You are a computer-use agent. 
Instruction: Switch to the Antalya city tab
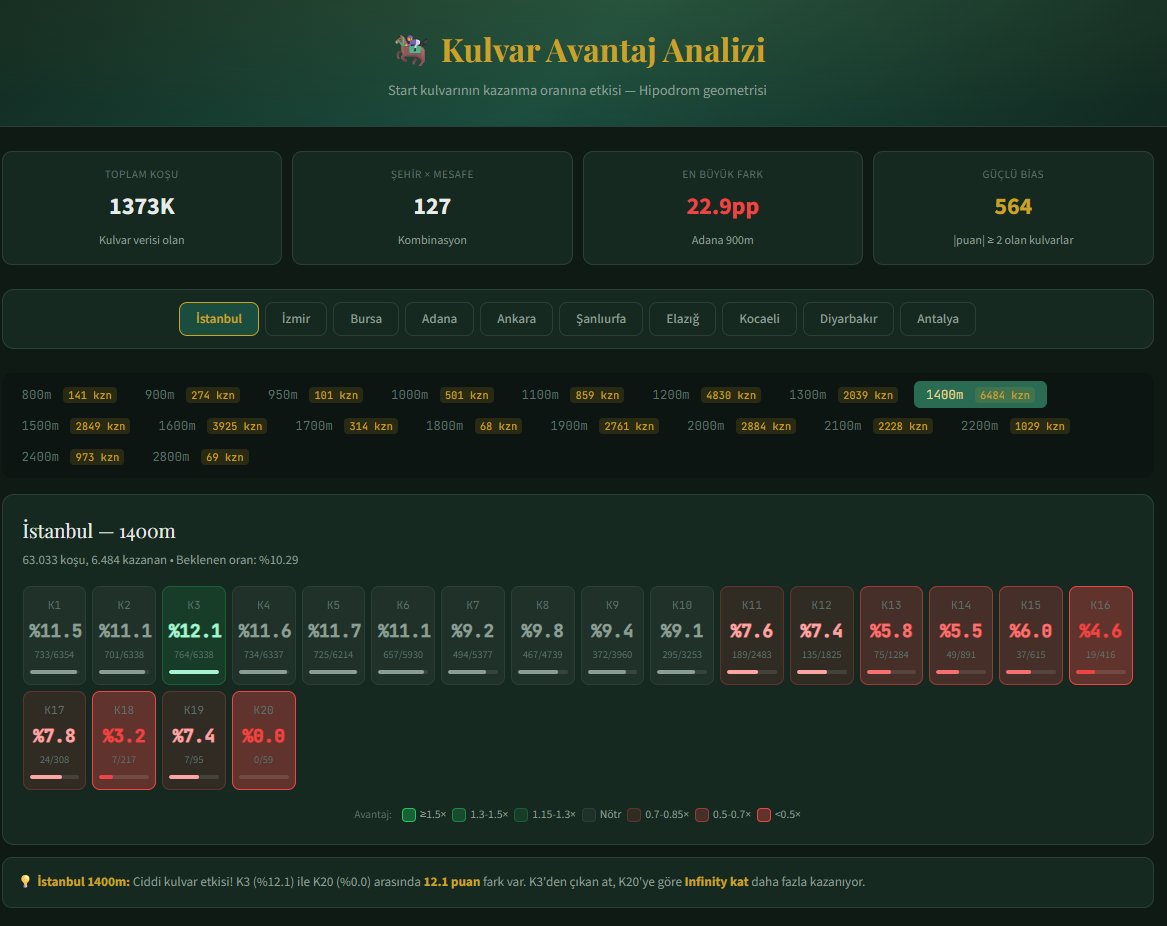938,319
